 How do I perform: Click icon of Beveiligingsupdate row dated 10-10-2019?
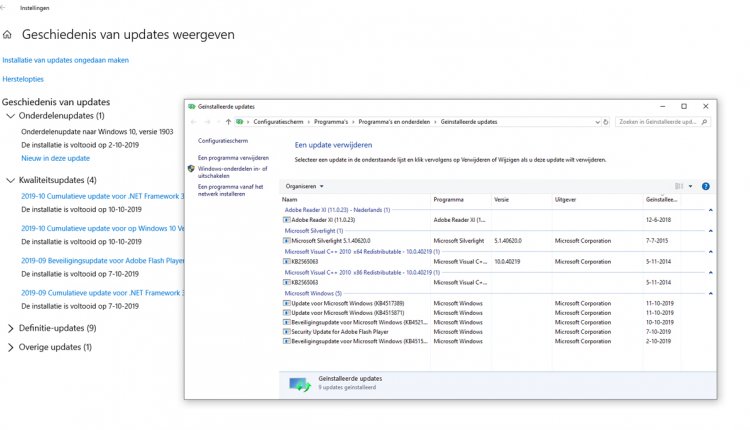287,322
